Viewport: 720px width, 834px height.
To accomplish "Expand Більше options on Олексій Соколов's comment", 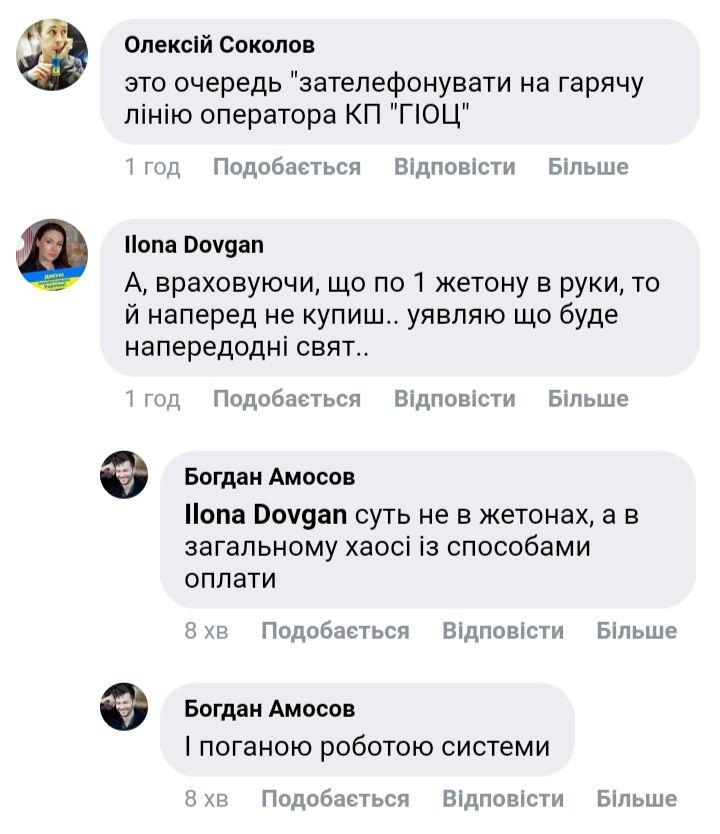I will point(588,167).
